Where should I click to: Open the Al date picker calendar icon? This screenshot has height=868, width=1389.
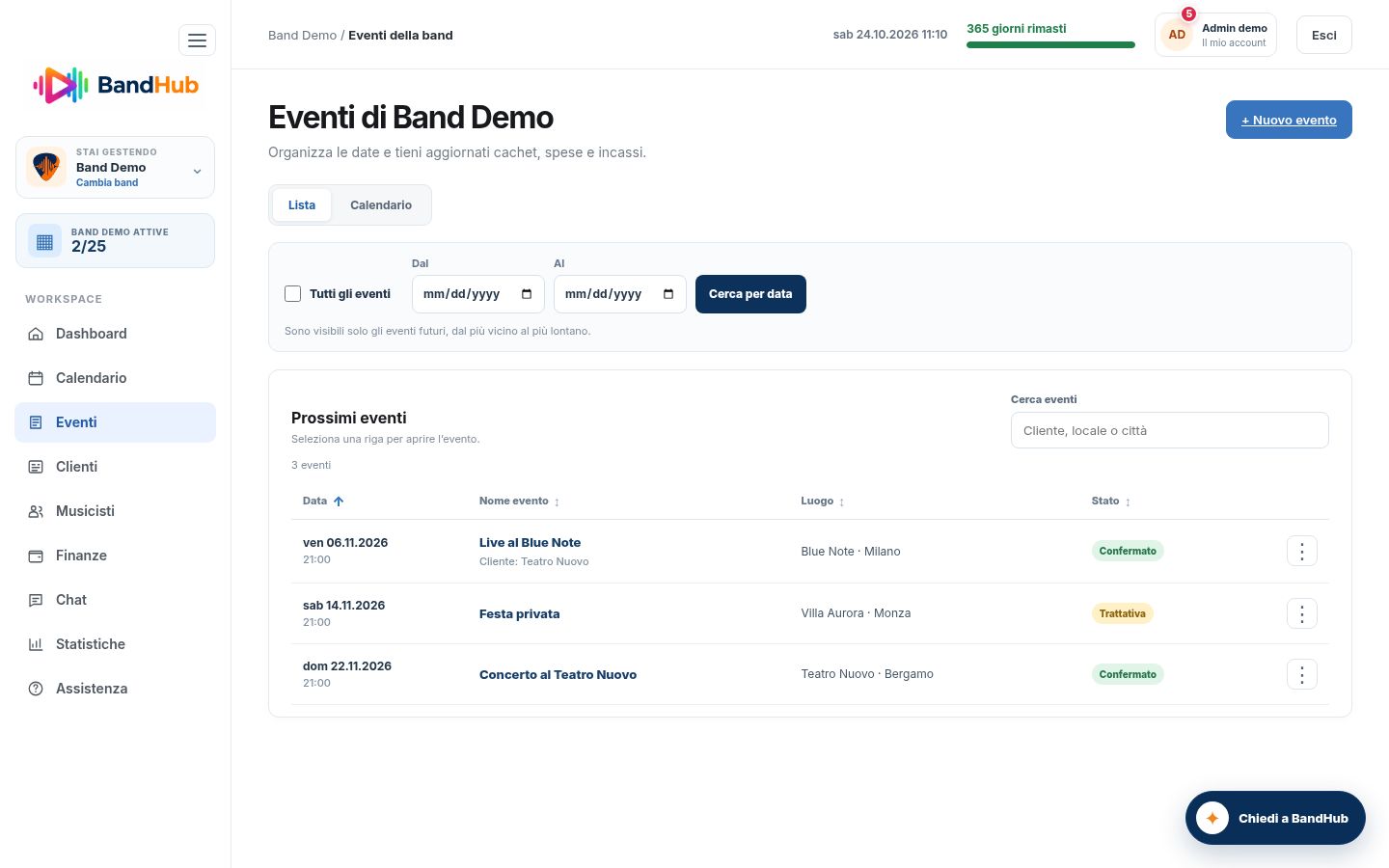668,294
